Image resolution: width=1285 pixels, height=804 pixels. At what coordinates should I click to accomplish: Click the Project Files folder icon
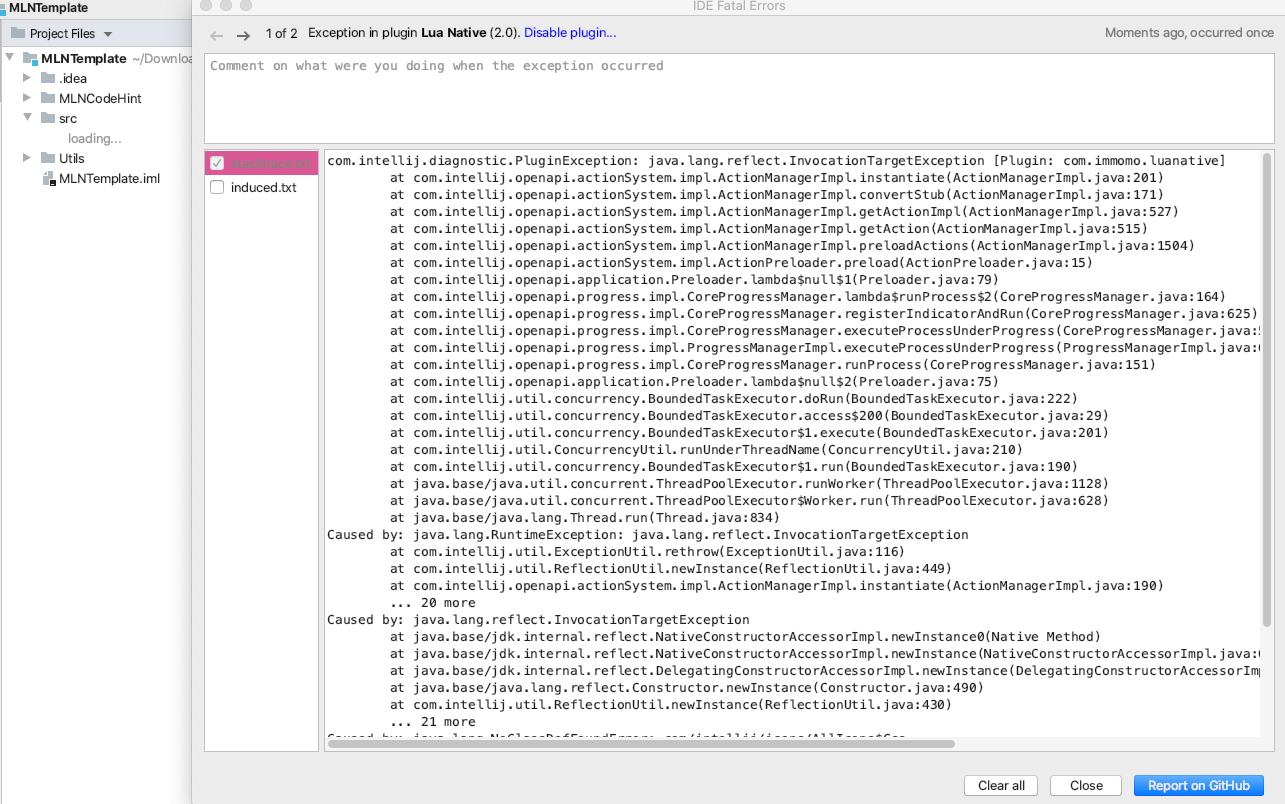click(18, 33)
